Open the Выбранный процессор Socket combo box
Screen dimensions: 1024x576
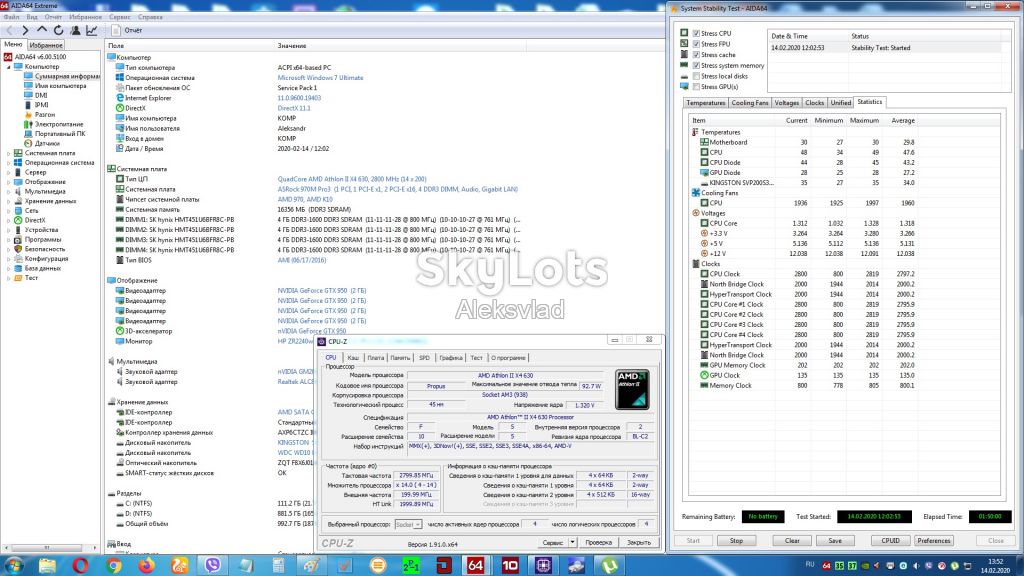(x=408, y=524)
